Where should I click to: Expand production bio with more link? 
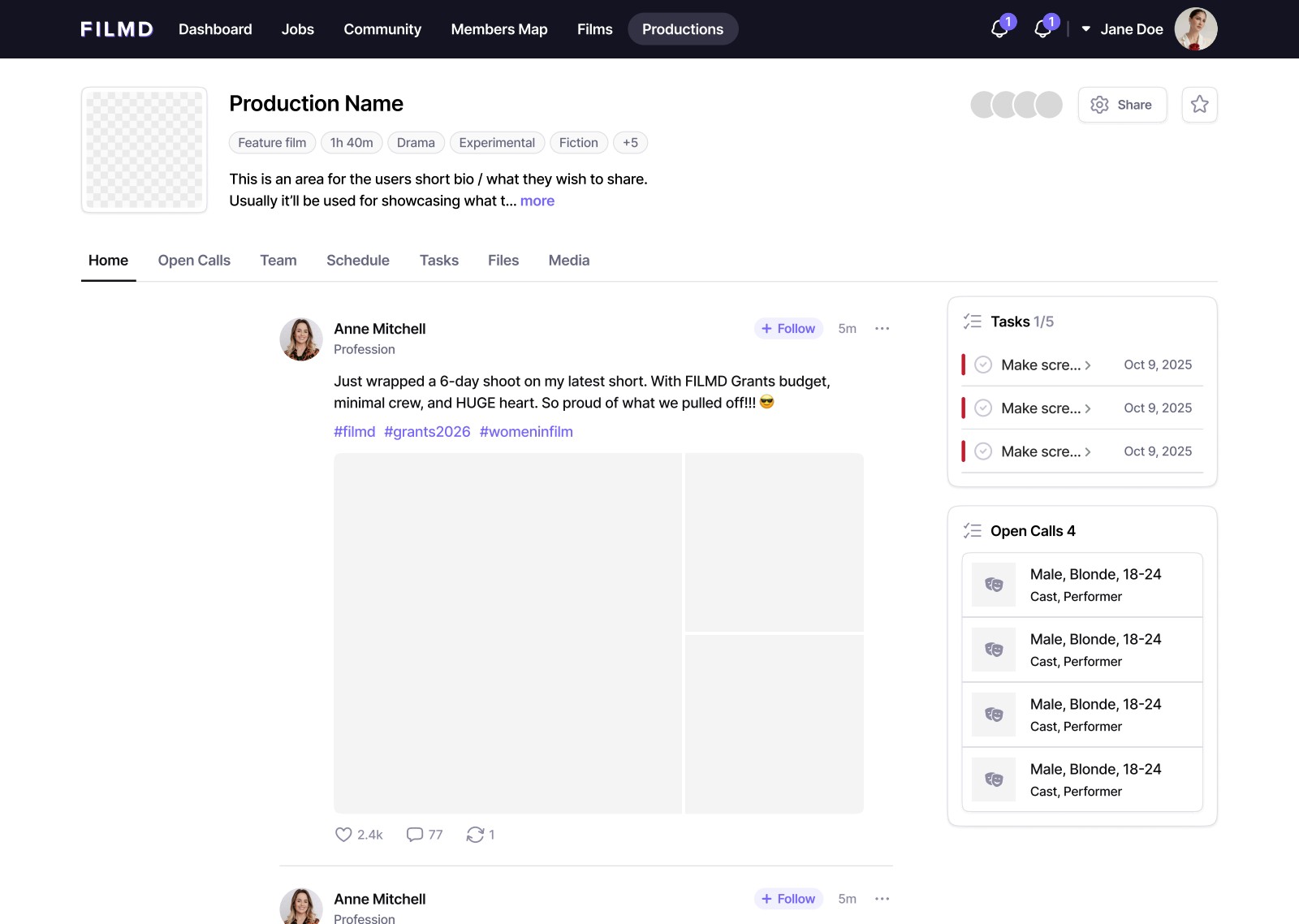tap(537, 201)
